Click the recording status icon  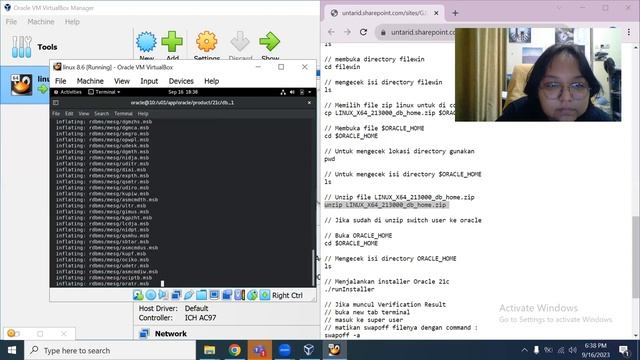click(227, 295)
